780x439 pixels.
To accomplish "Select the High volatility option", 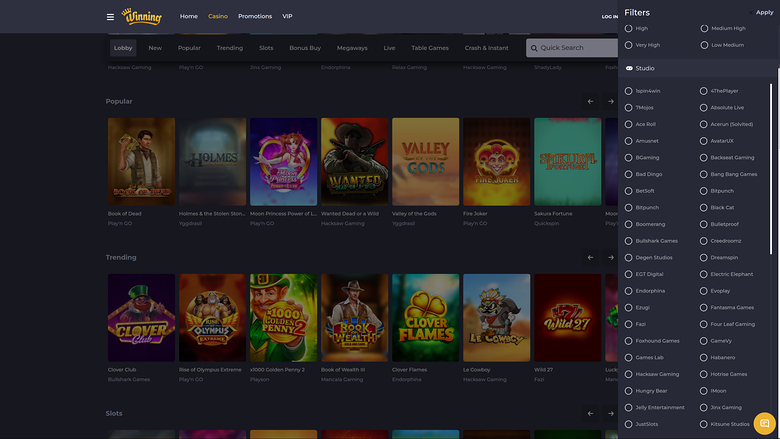I will [x=629, y=28].
